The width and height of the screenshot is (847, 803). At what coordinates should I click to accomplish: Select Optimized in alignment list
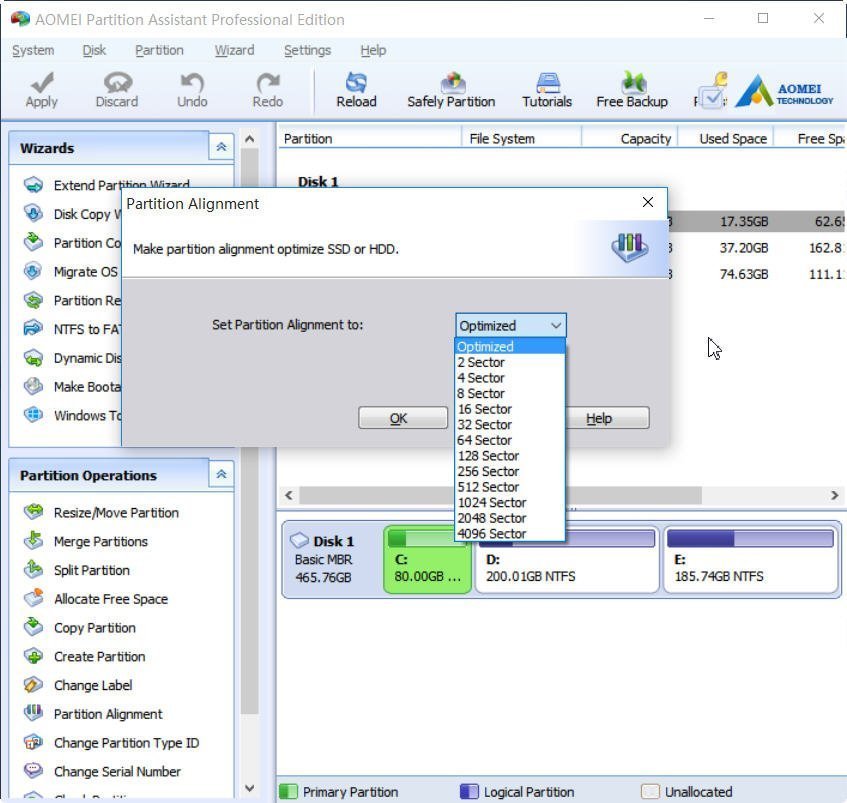510,346
